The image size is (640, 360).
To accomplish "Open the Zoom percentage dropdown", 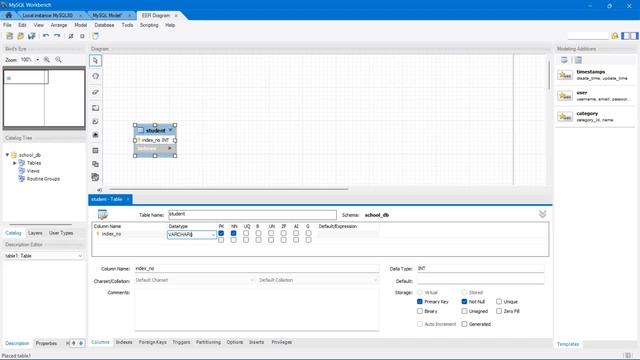I will pos(38,60).
